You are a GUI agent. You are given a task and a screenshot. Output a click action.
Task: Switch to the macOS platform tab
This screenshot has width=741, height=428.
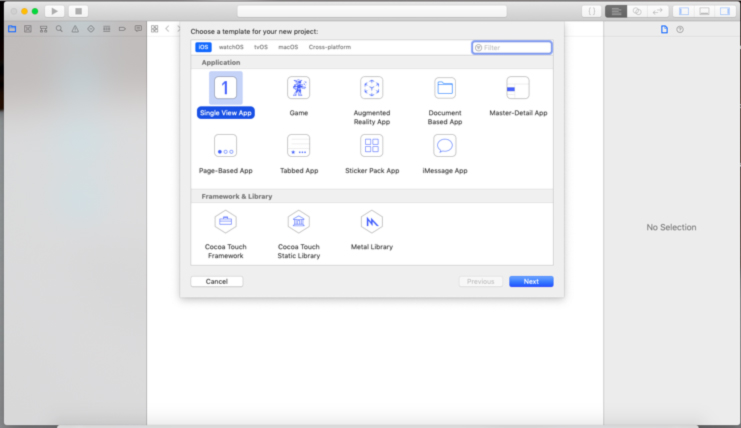click(x=288, y=47)
